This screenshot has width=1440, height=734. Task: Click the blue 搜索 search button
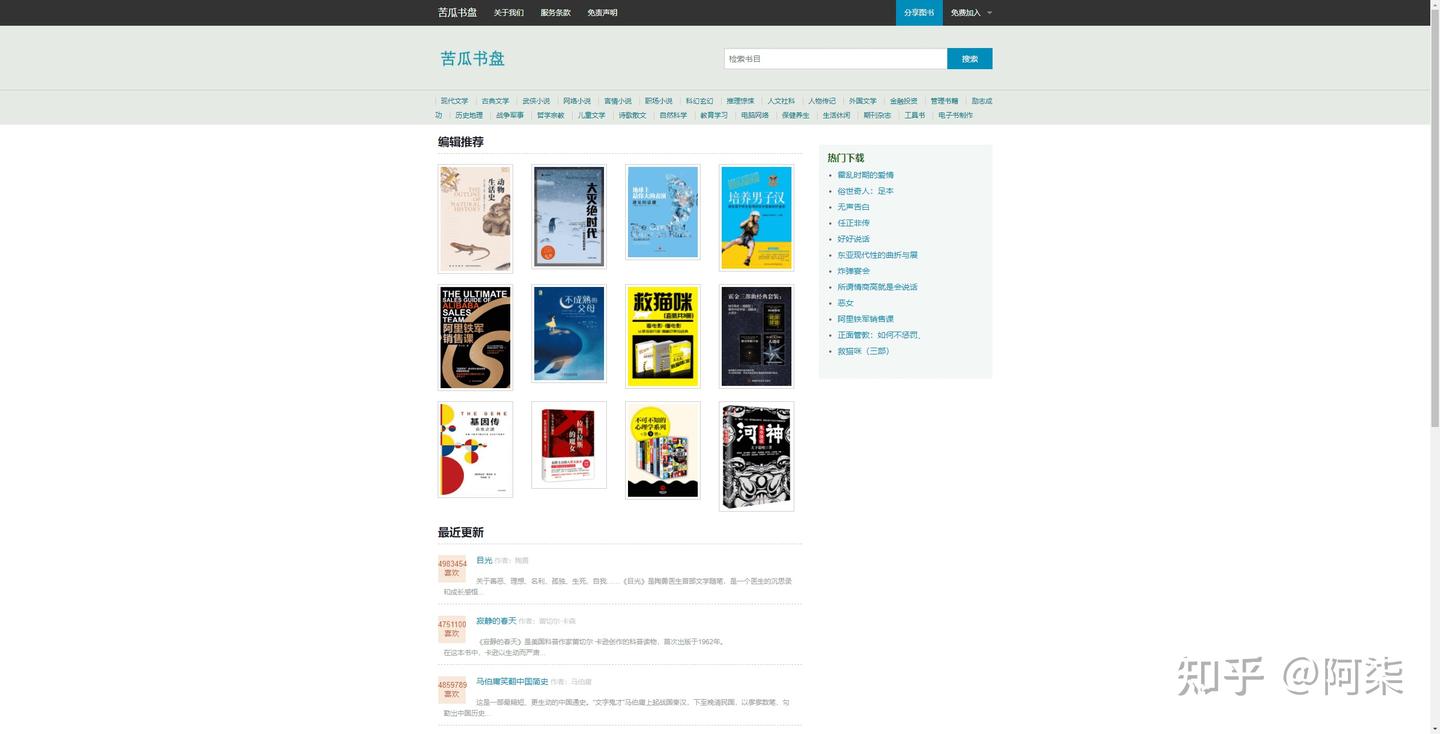point(970,59)
